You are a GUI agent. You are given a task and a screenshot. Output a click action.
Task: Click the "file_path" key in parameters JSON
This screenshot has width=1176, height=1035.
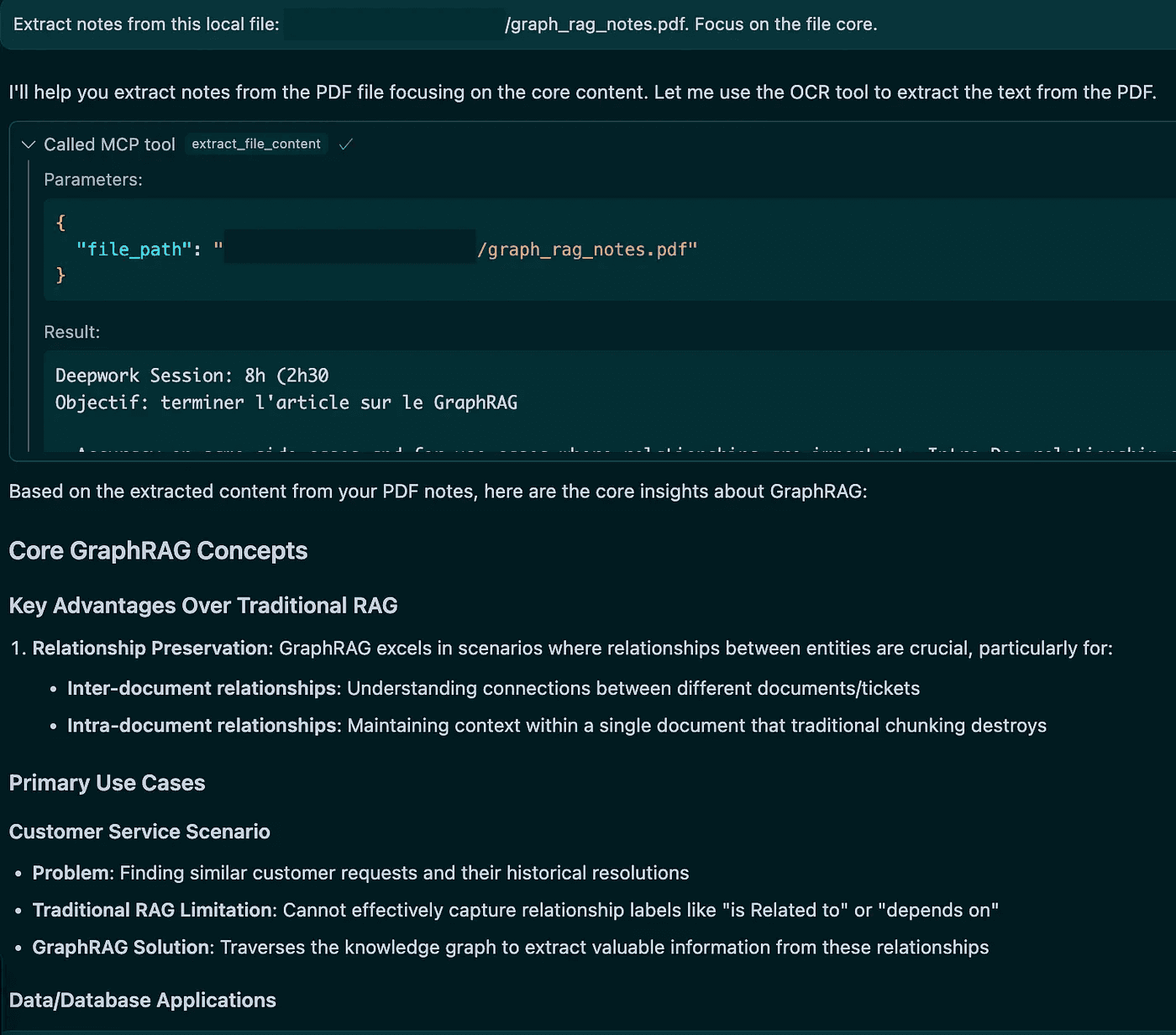(x=134, y=250)
